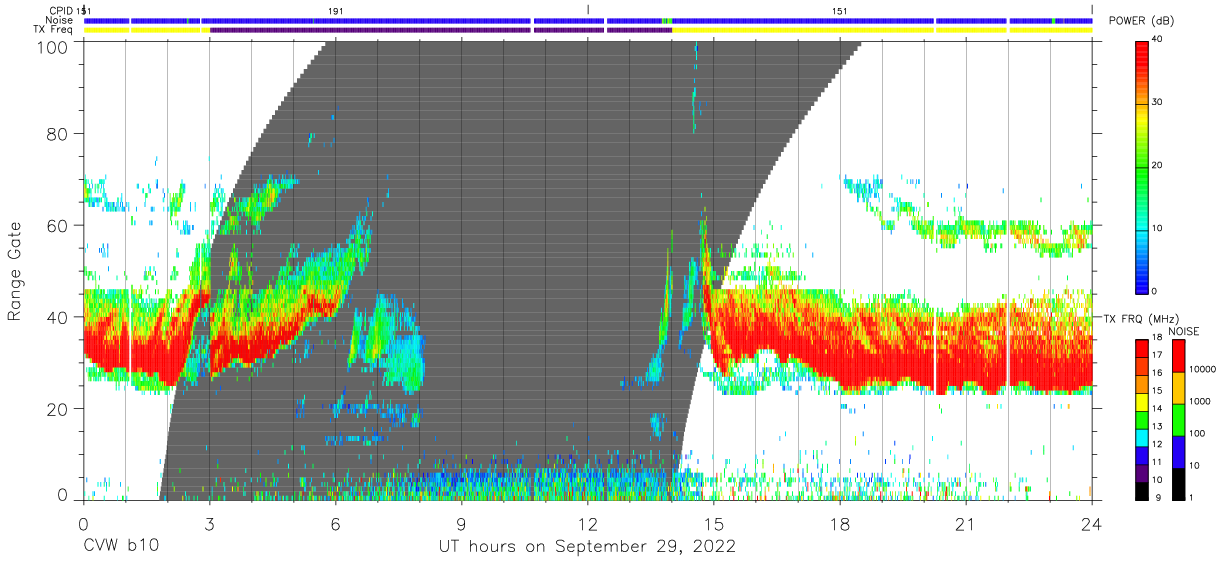Click the yellow 14–15 MHz TX frequency swatch
This screenshot has width=1228, height=567.
click(x=1143, y=401)
